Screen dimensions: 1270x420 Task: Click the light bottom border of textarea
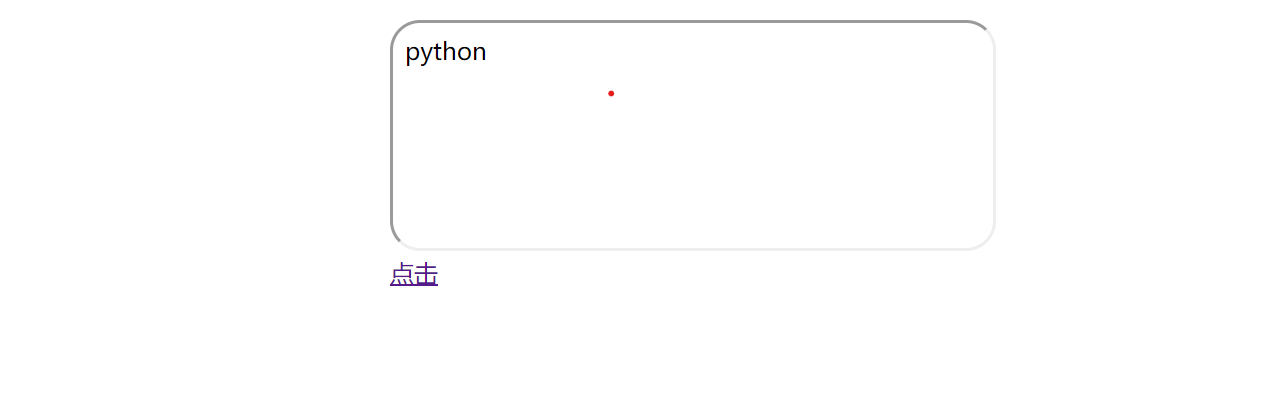pos(693,248)
